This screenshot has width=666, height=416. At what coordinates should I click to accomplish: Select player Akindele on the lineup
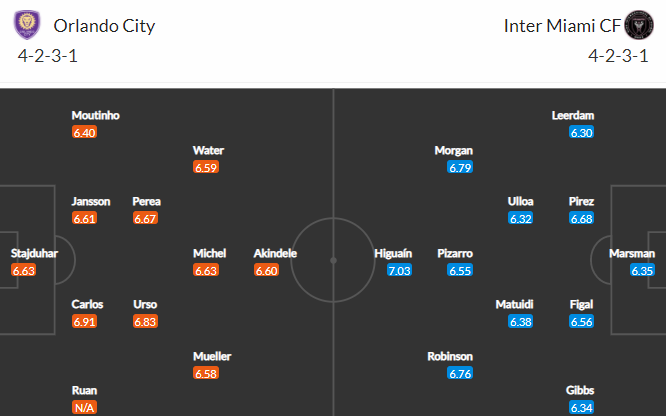coord(275,253)
